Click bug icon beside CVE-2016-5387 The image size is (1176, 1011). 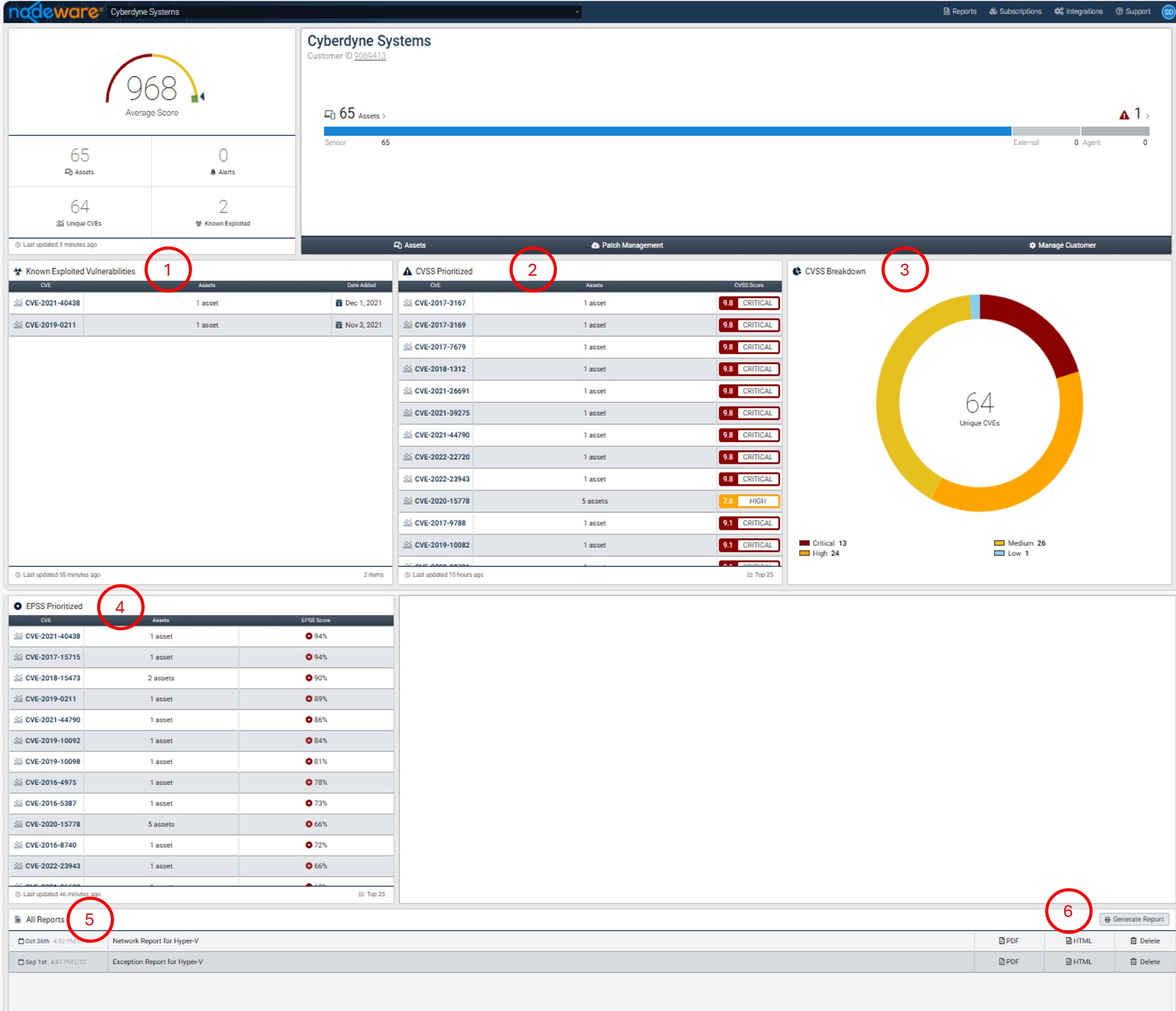[18, 804]
